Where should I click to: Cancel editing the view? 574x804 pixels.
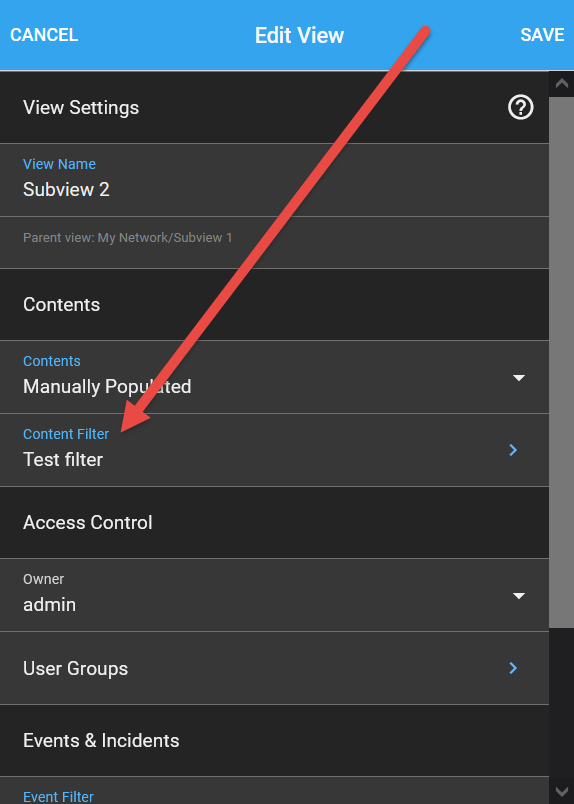pyautogui.click(x=44, y=35)
